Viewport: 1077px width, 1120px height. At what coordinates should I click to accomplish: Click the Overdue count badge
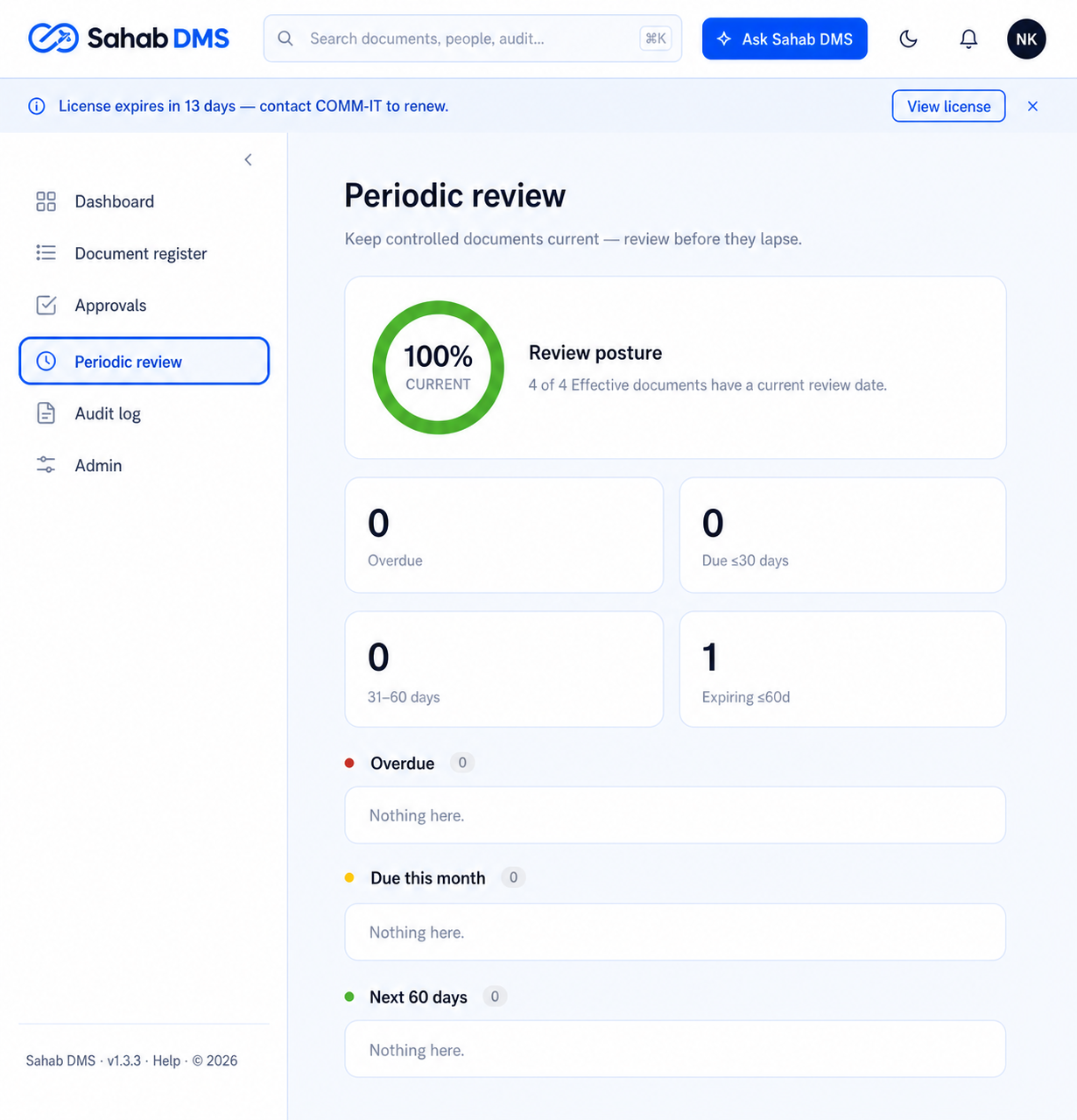pos(462,763)
